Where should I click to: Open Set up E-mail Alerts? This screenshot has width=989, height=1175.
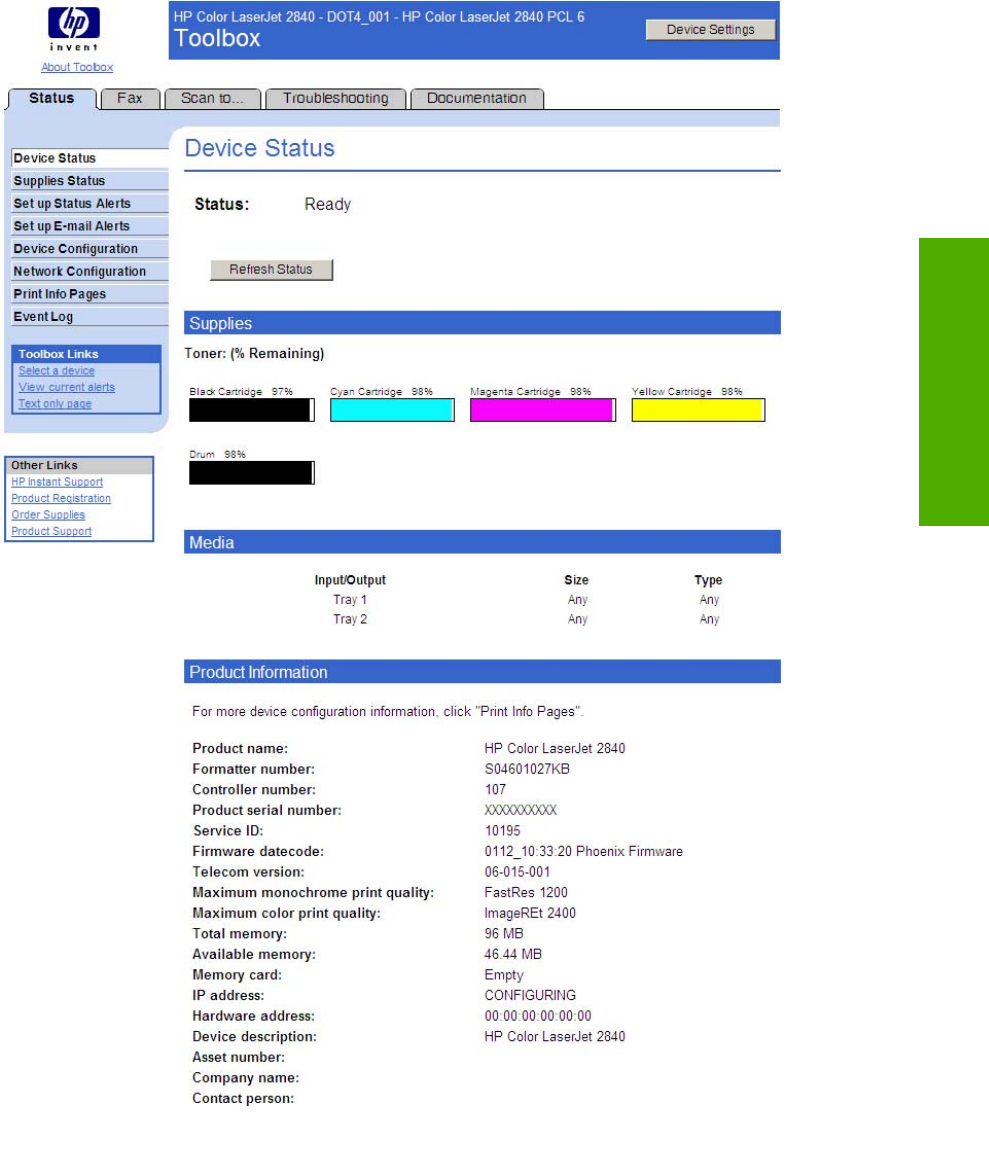(89, 226)
